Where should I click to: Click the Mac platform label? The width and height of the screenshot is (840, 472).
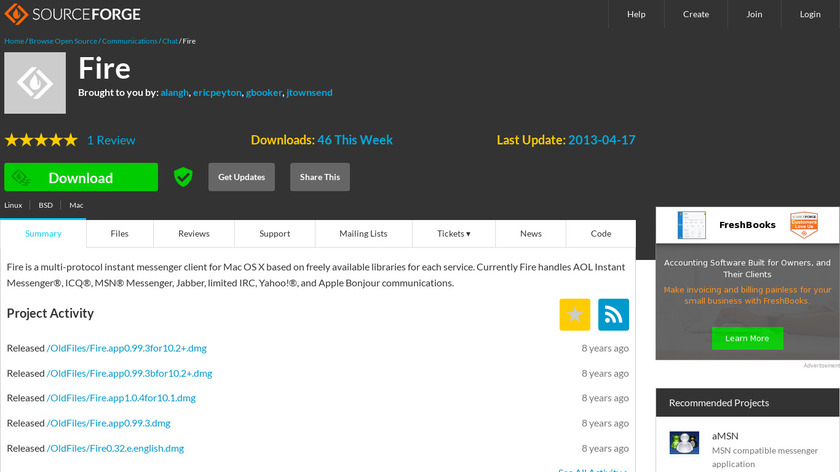(76, 205)
